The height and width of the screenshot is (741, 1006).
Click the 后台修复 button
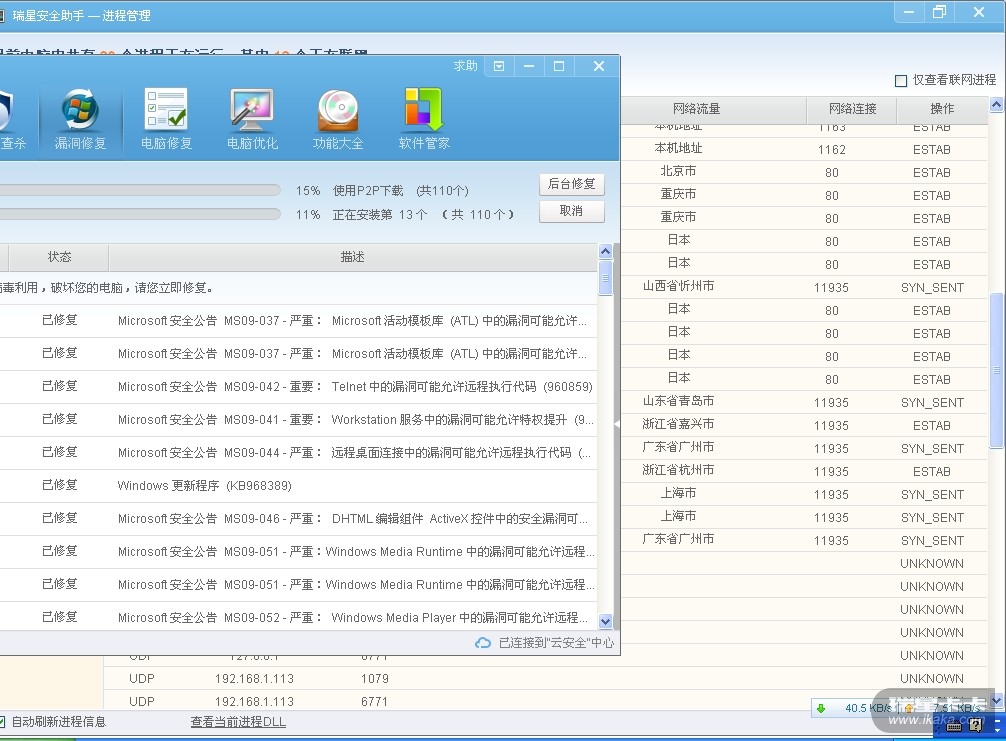click(572, 184)
